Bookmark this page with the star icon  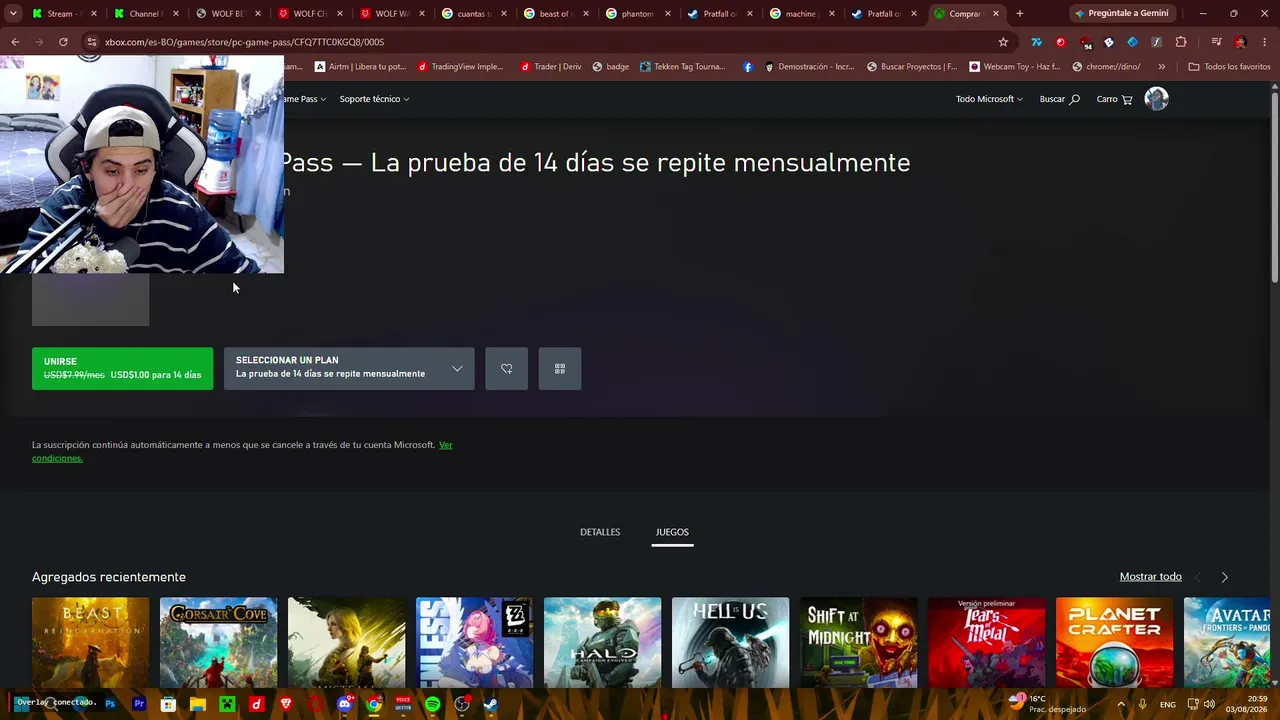point(1003,42)
